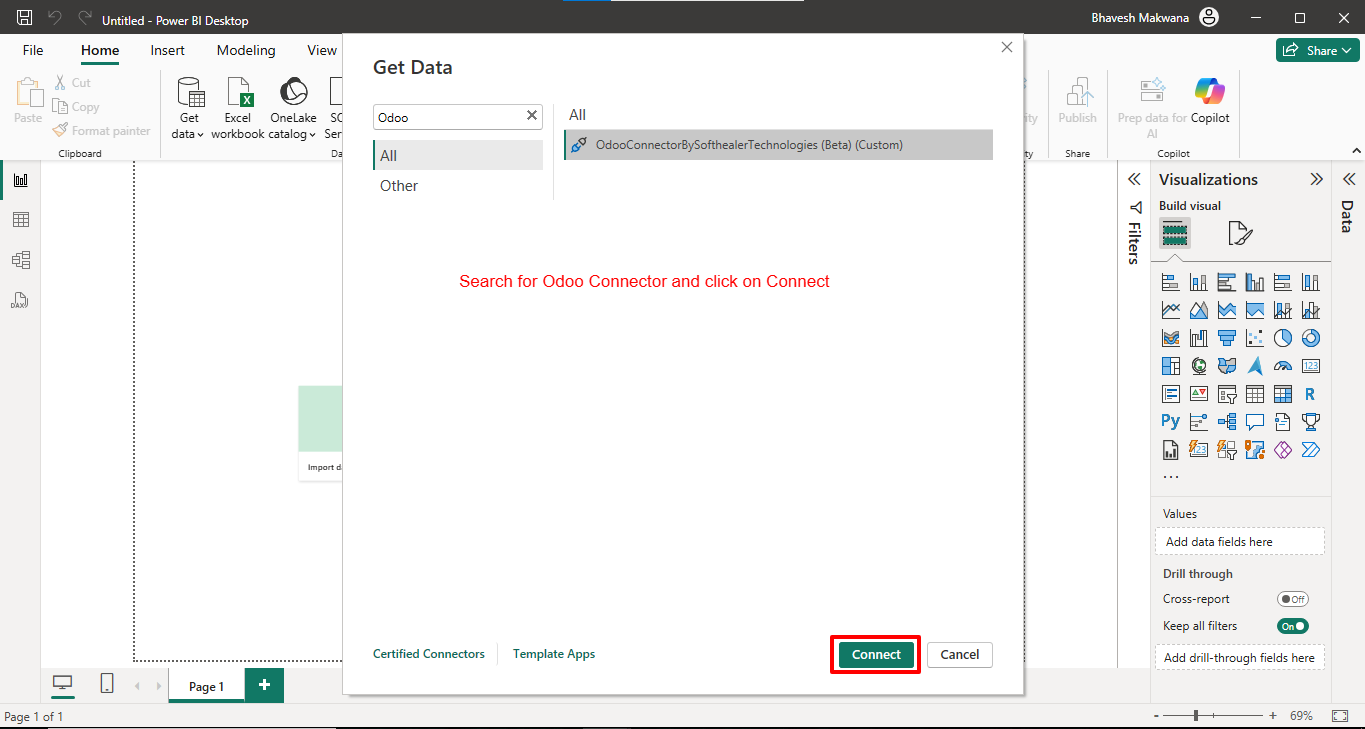Click the Copy icon in Clipboard group
The height and width of the screenshot is (729, 1365).
(x=61, y=107)
